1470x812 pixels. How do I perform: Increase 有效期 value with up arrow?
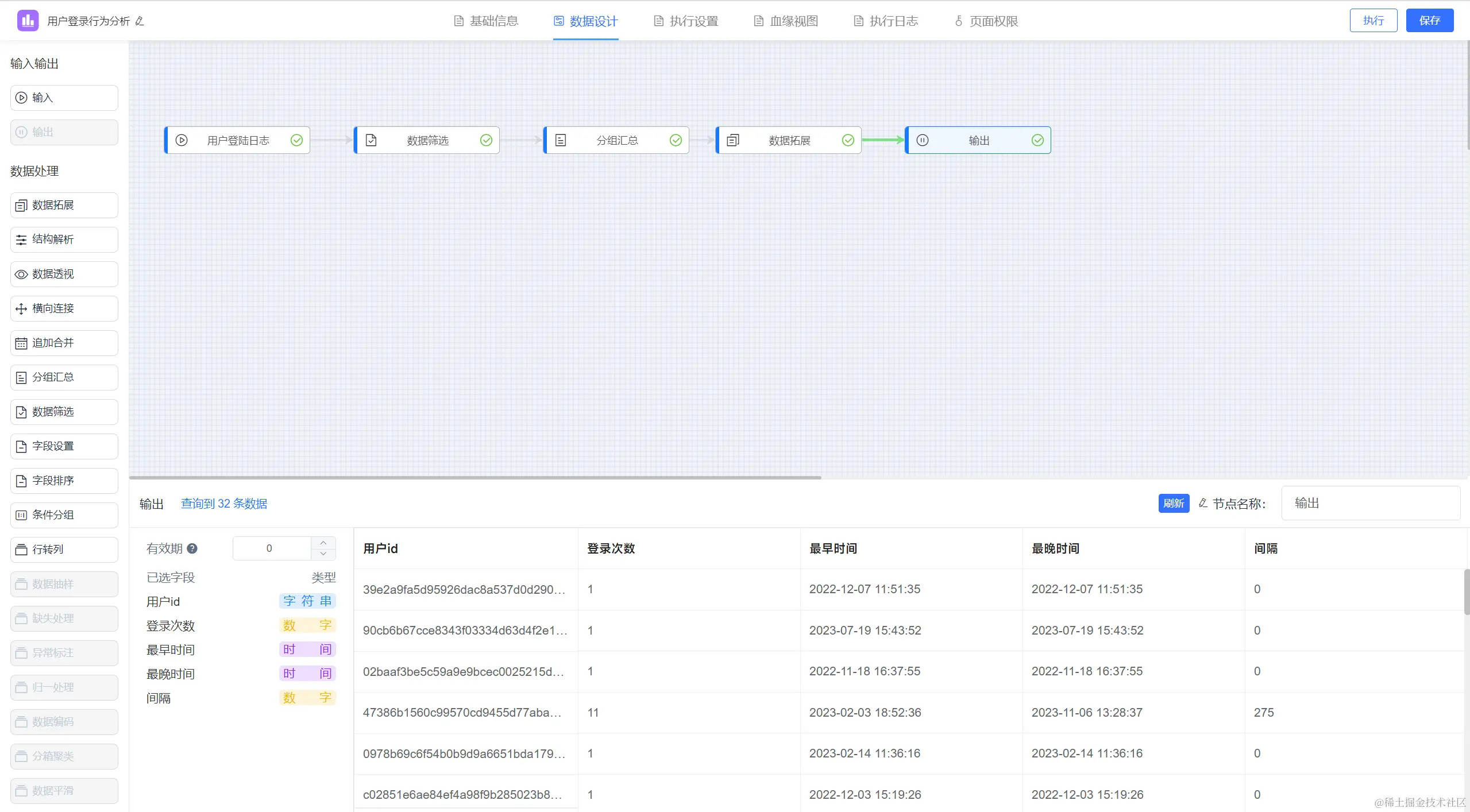tap(323, 543)
